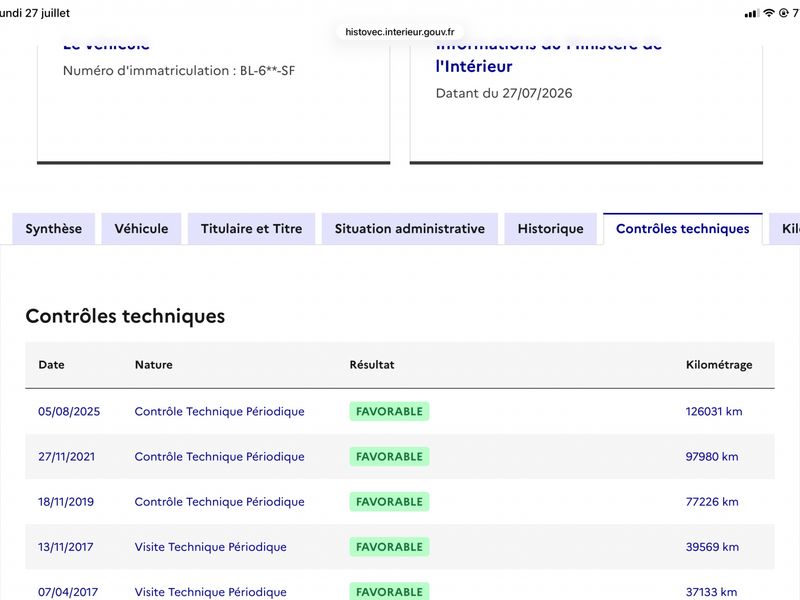Viewport: 800px width, 600px height.
Task: Switch to the Véhicule tab
Action: point(141,229)
